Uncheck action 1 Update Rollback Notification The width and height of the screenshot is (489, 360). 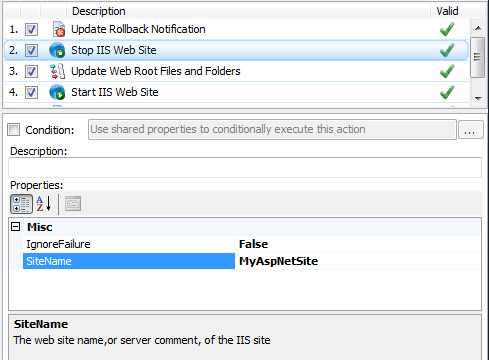(x=31, y=29)
